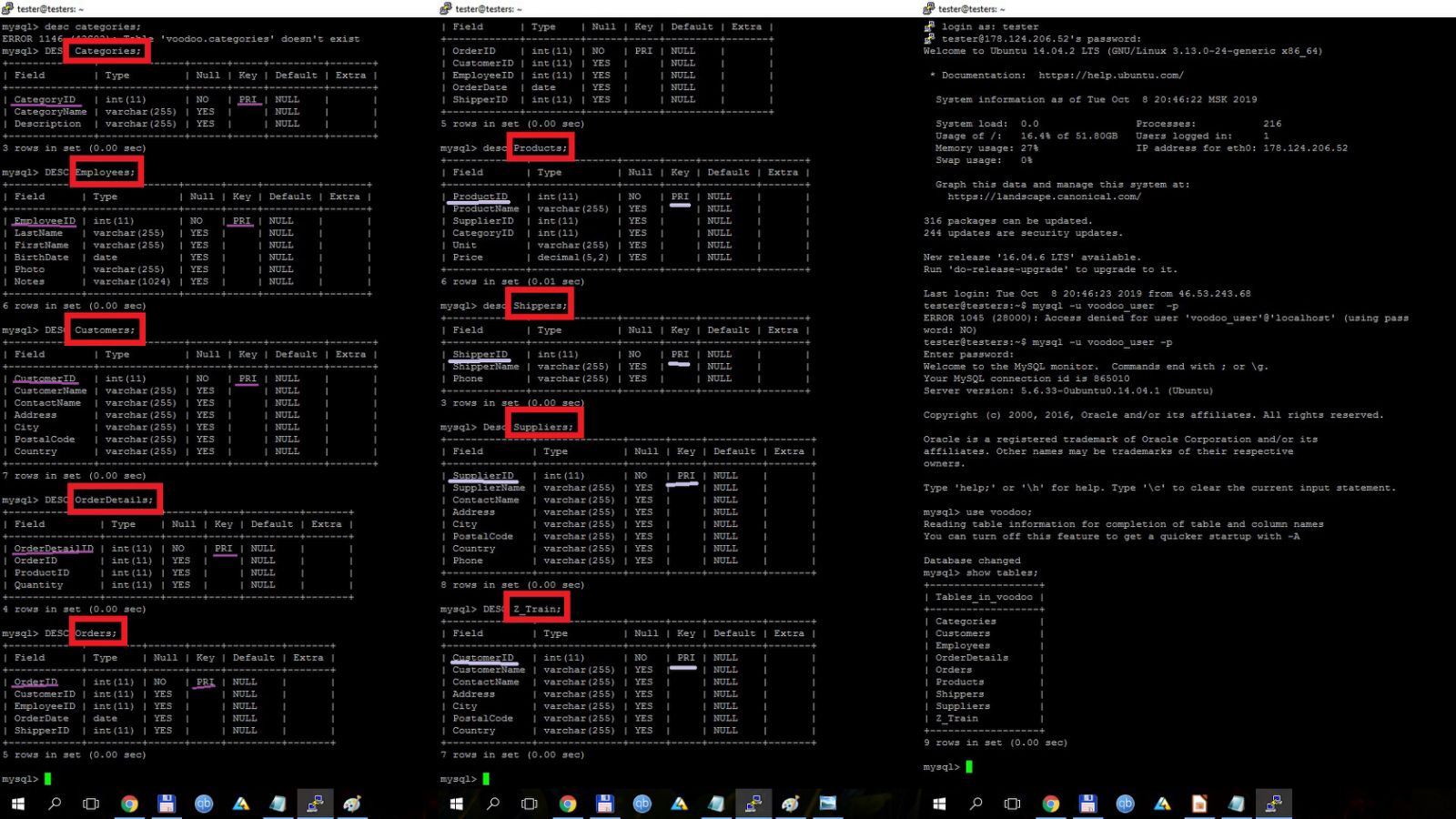Open the Photos app icon in taskbar

coord(827,804)
